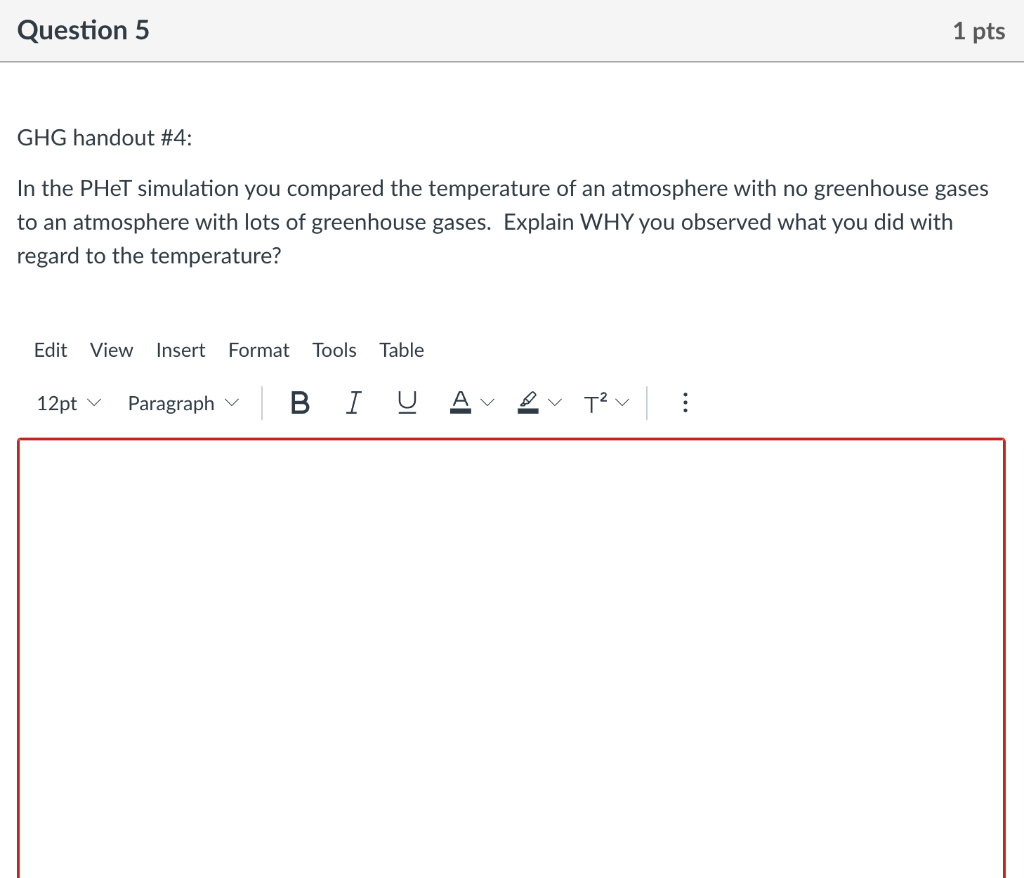Toggle underline formatting
Screen dimensions: 1024x878
[406, 401]
